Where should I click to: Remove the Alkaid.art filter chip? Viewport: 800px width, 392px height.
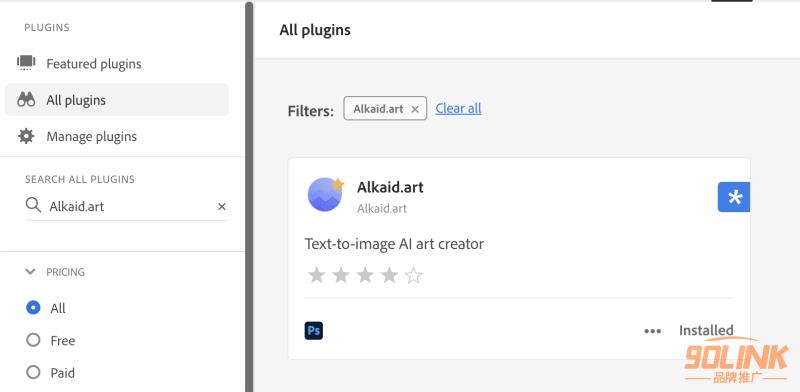[x=415, y=109]
